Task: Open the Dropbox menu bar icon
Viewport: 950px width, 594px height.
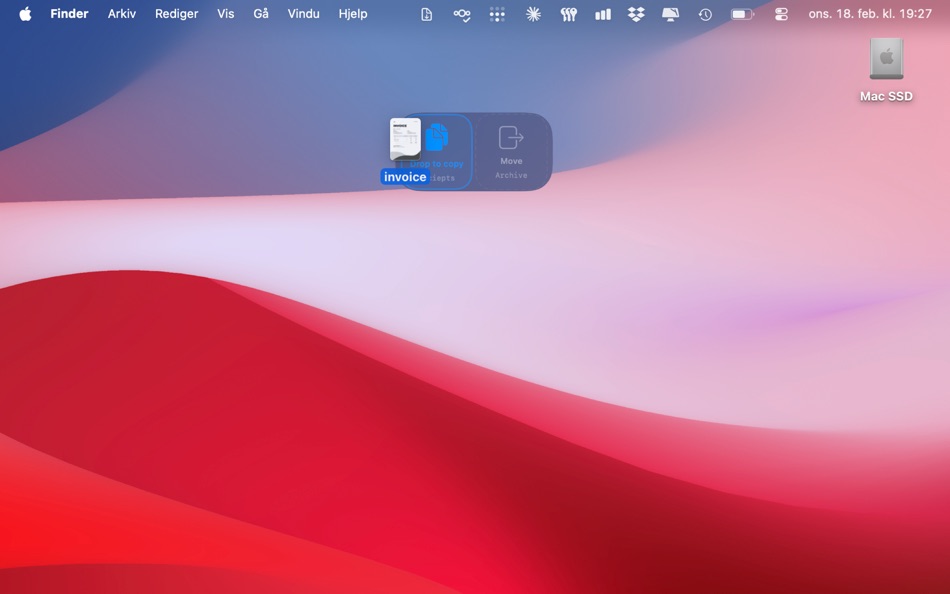Action: pos(635,14)
